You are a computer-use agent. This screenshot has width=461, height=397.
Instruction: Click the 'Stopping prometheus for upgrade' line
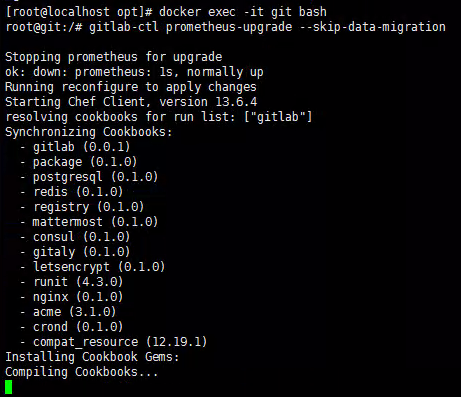114,57
